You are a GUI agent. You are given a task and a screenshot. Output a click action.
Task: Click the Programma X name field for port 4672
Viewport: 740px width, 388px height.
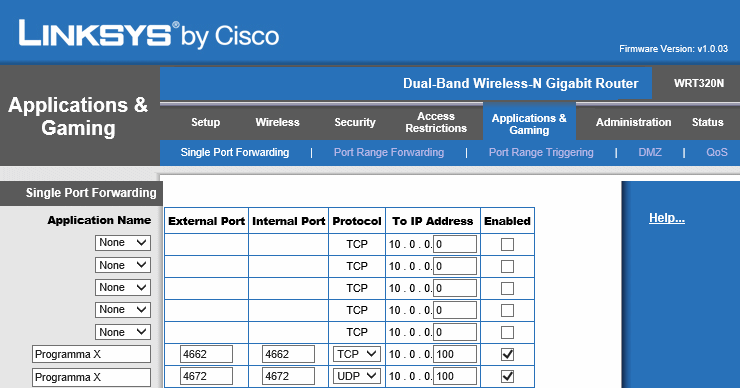(x=92, y=377)
